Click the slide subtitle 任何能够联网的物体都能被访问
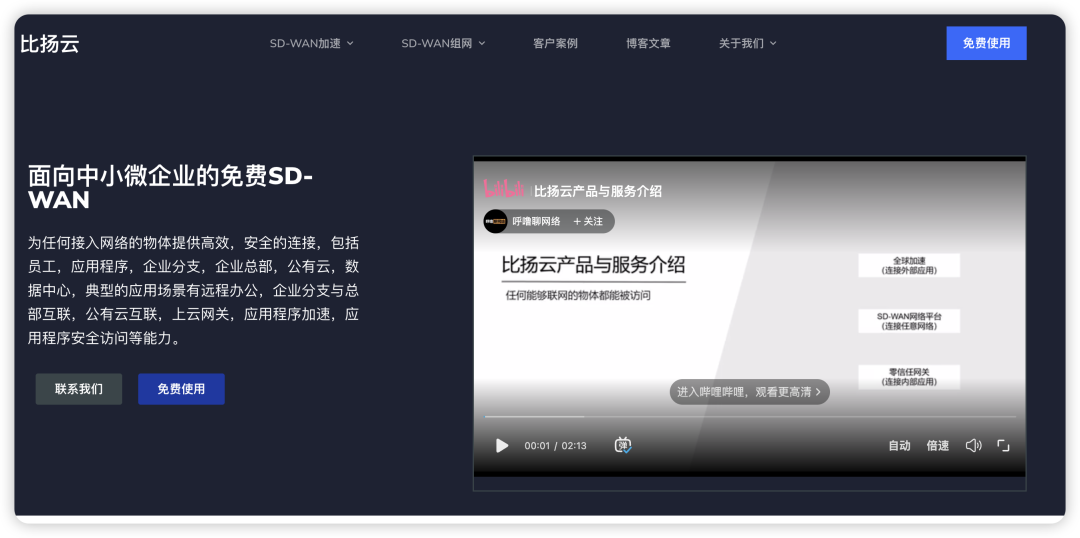Viewport: 1080px width, 538px height. [x=579, y=296]
